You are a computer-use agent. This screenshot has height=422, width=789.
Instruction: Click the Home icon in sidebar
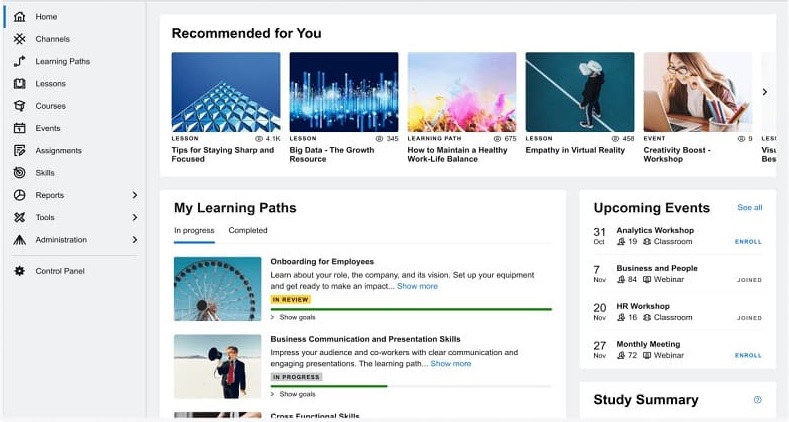[19, 17]
